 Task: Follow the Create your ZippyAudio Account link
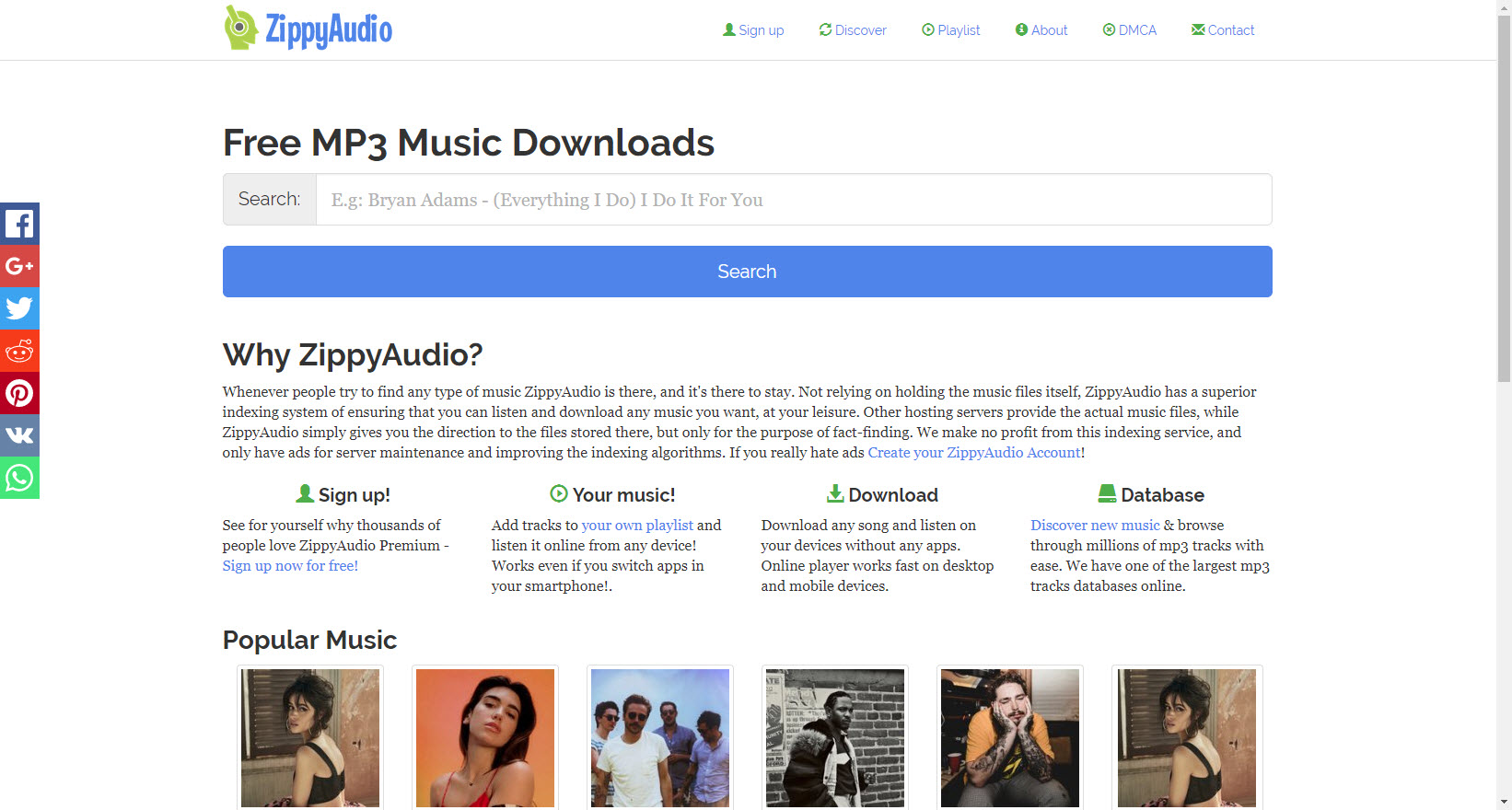pyautogui.click(x=974, y=453)
